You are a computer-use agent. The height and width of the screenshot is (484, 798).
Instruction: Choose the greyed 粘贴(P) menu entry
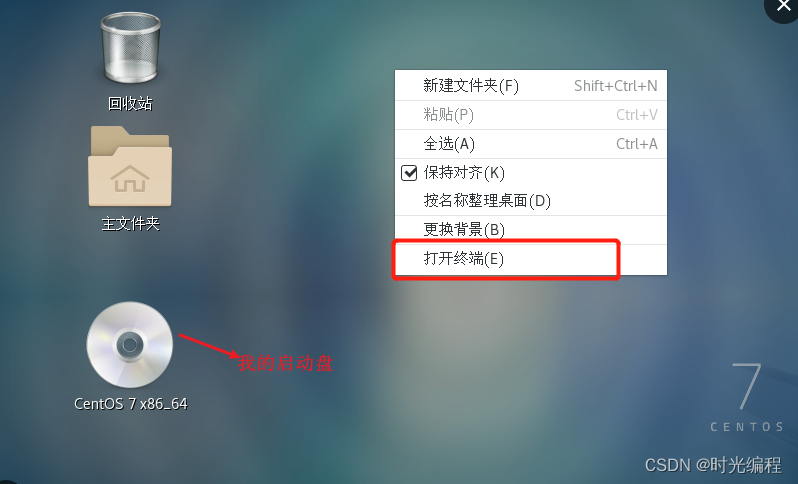(x=531, y=115)
